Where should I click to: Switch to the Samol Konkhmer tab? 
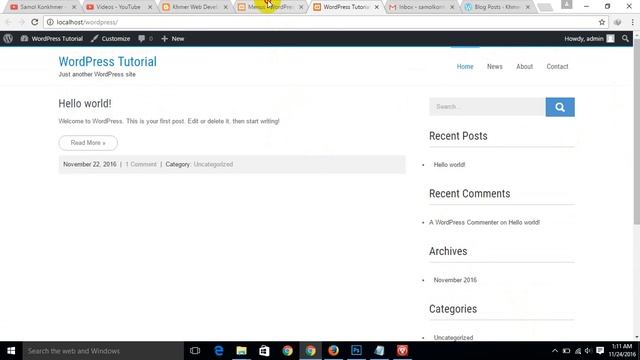41,7
